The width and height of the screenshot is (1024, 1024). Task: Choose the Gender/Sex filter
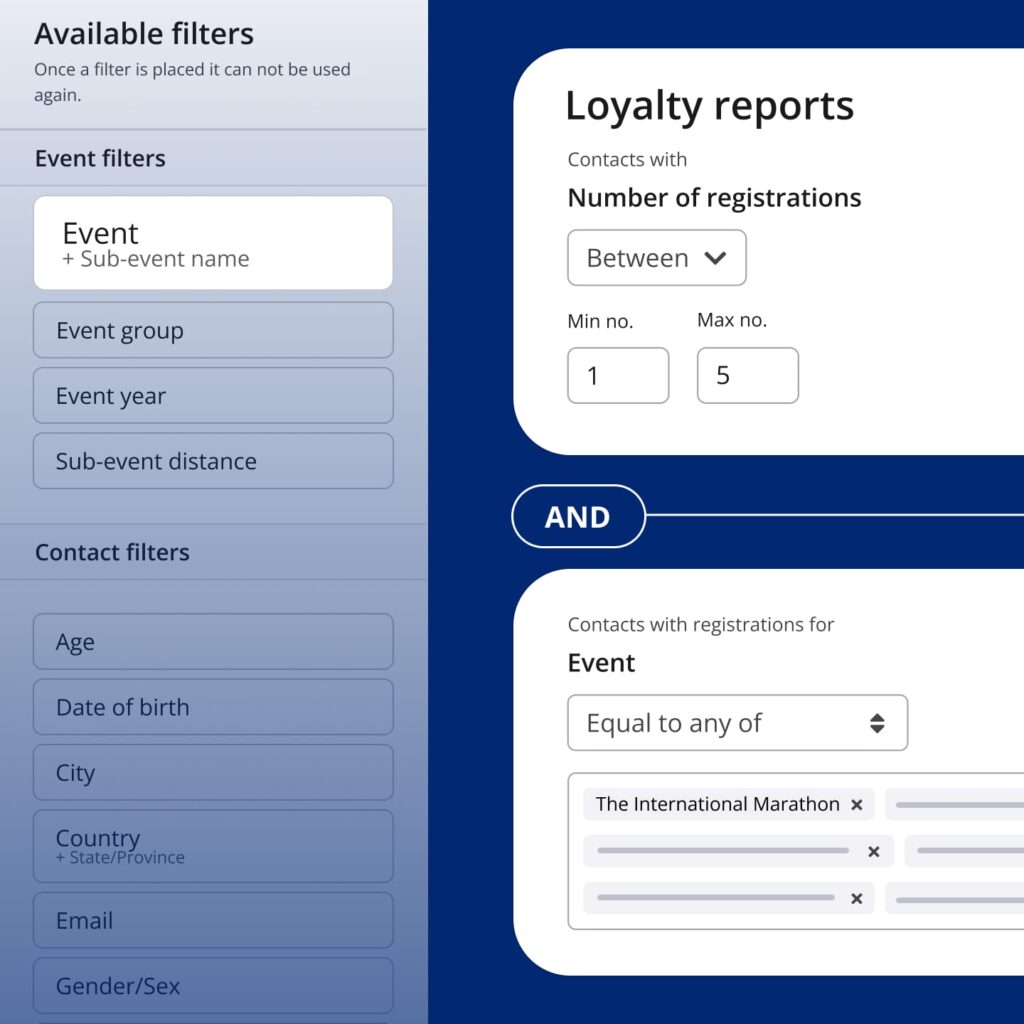pos(213,986)
